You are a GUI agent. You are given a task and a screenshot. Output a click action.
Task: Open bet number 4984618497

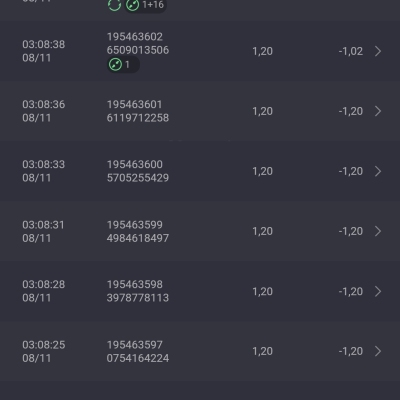point(138,238)
